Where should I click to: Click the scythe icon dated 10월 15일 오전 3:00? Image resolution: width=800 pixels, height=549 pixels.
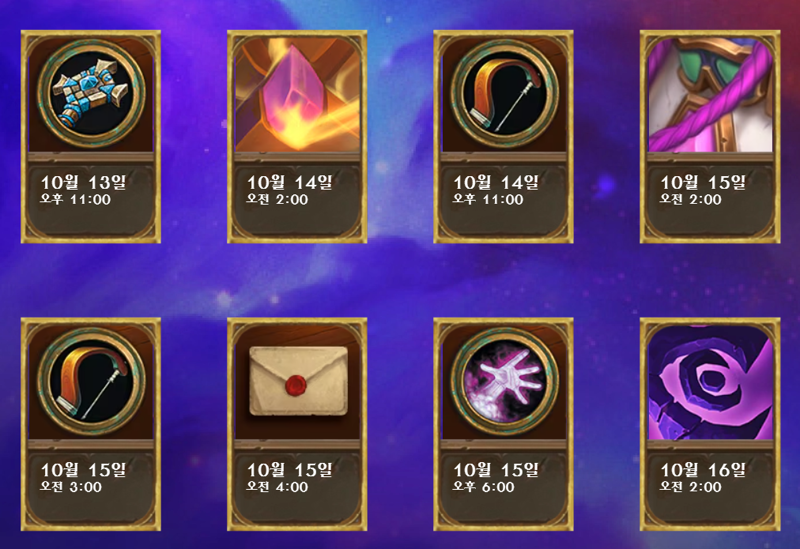(91, 382)
